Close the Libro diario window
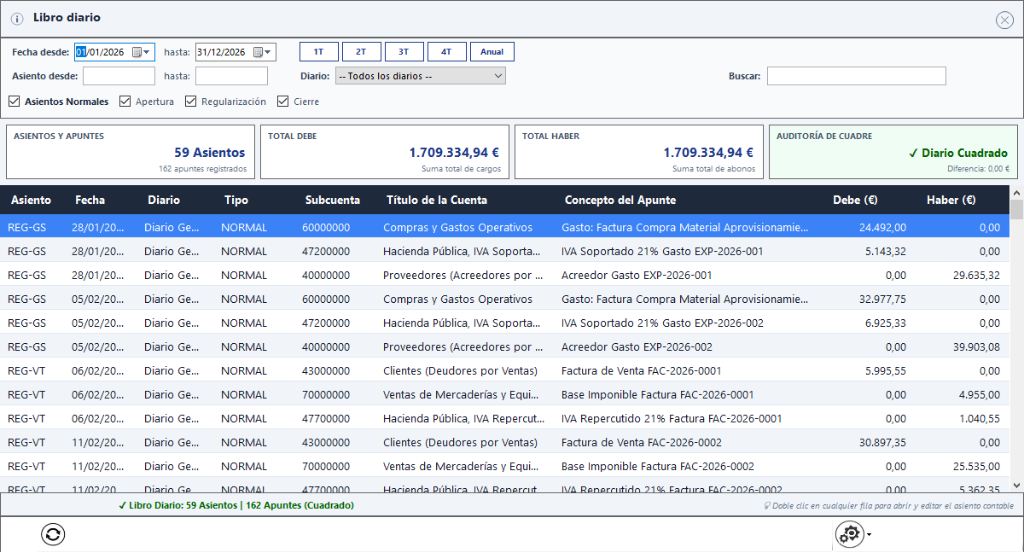This screenshot has height=552, width=1024. 1004,20
